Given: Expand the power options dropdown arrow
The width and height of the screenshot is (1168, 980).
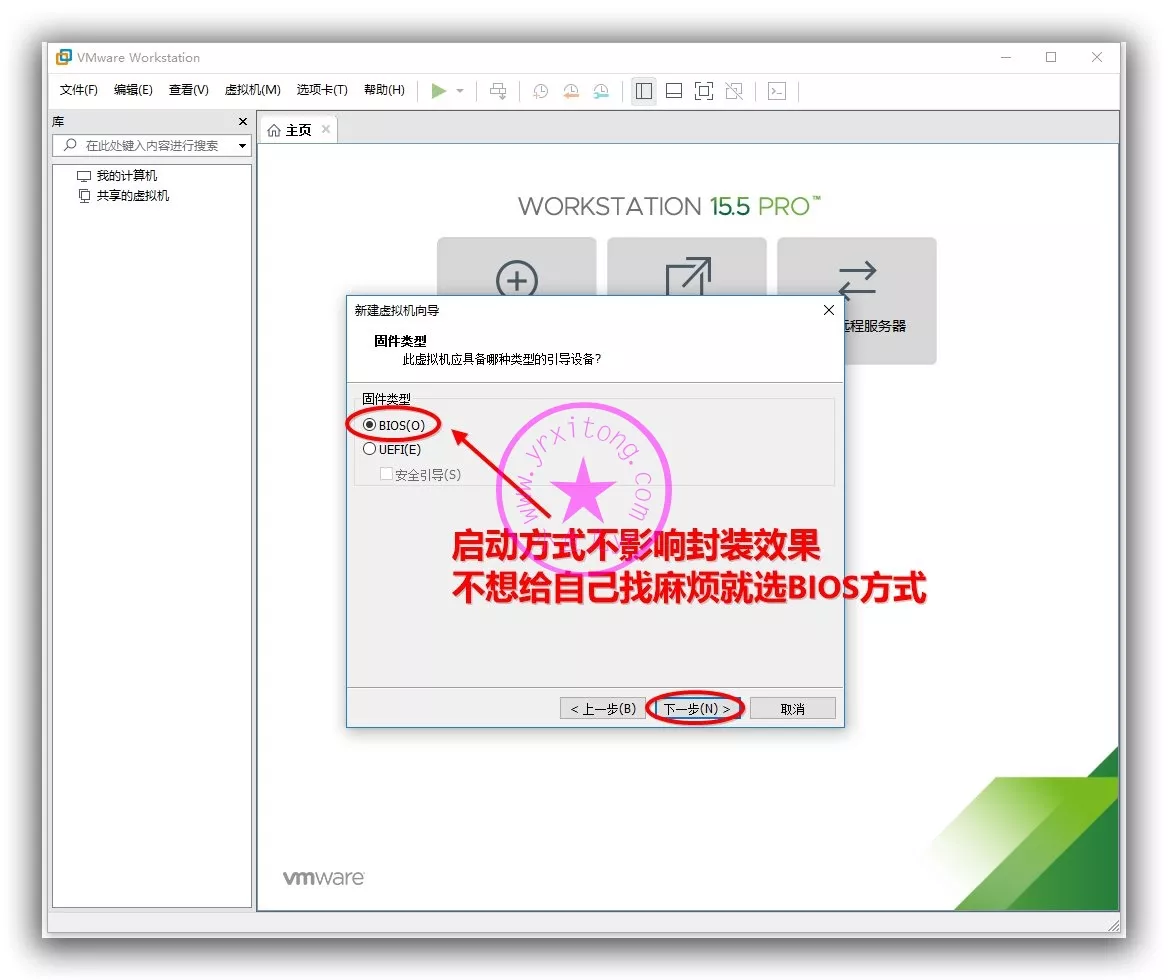Looking at the screenshot, I should [x=460, y=91].
